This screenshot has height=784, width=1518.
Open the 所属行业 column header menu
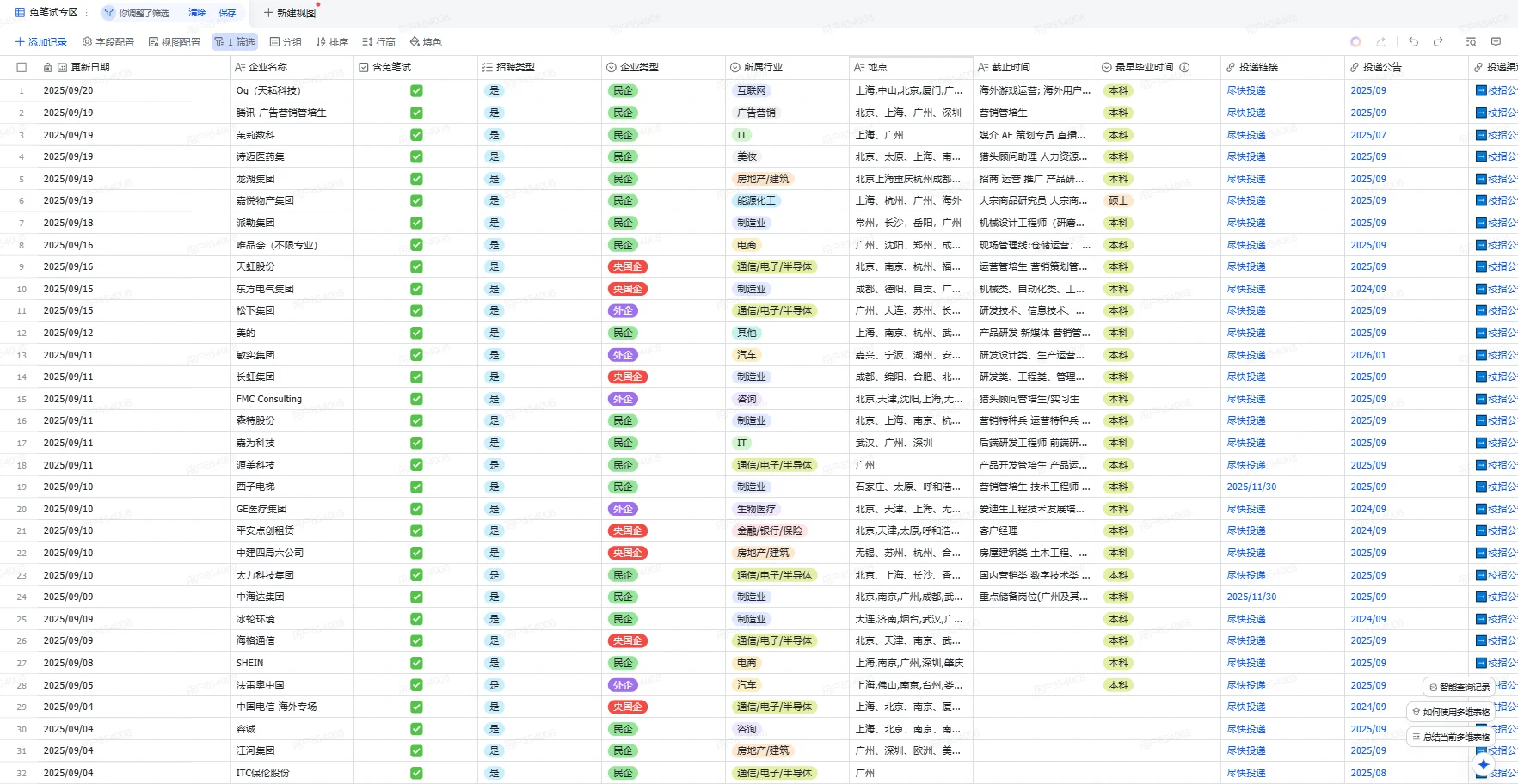click(x=788, y=67)
